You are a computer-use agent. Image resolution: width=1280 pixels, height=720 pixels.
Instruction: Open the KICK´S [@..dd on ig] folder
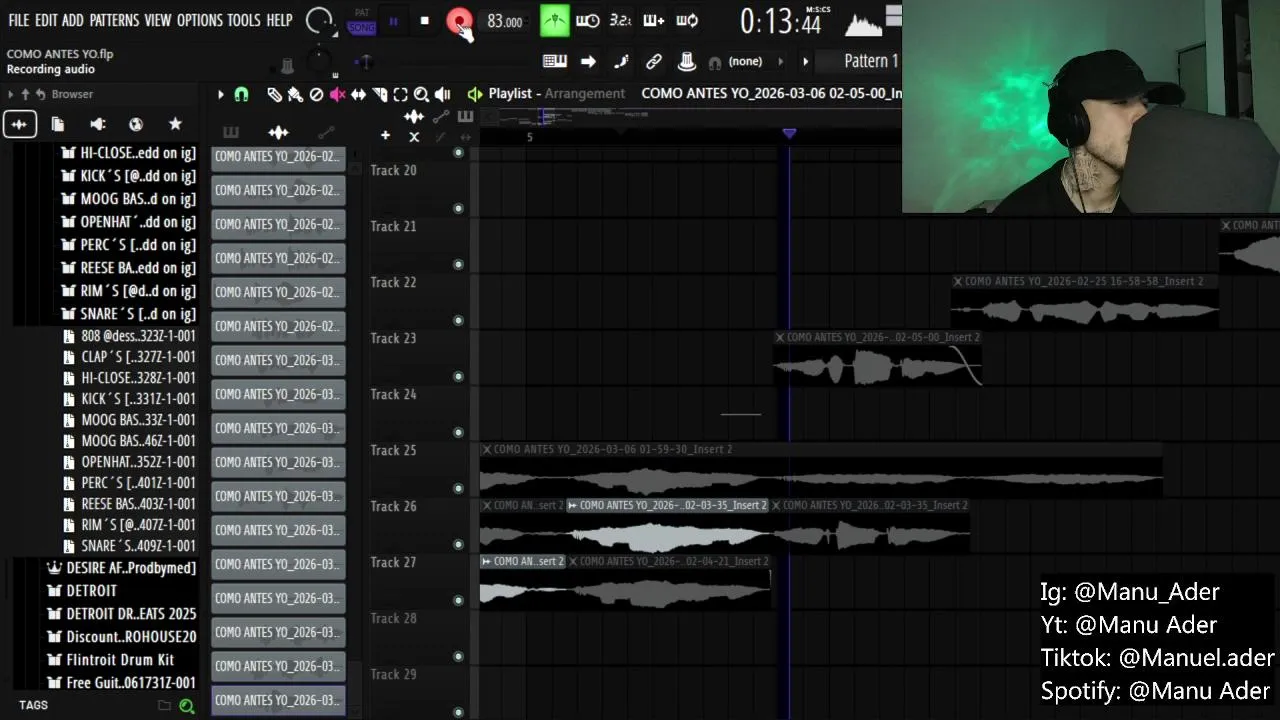click(128, 176)
